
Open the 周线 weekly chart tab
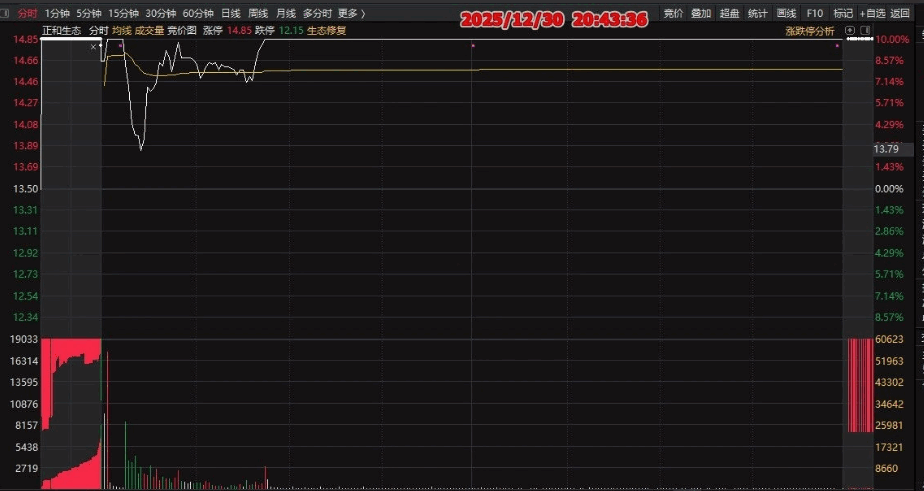[258, 13]
